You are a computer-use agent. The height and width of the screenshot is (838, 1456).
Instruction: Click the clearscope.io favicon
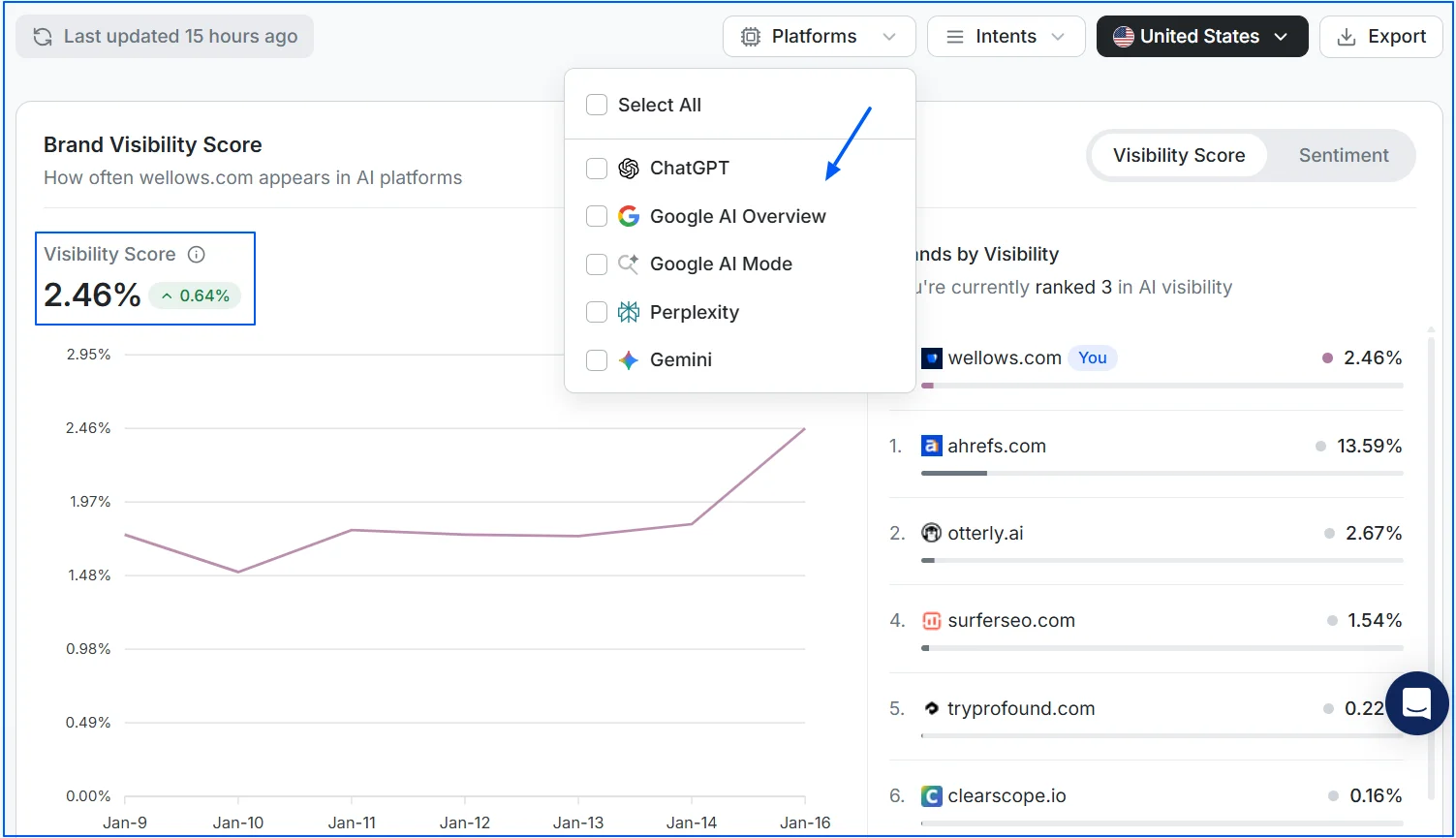[x=932, y=796]
